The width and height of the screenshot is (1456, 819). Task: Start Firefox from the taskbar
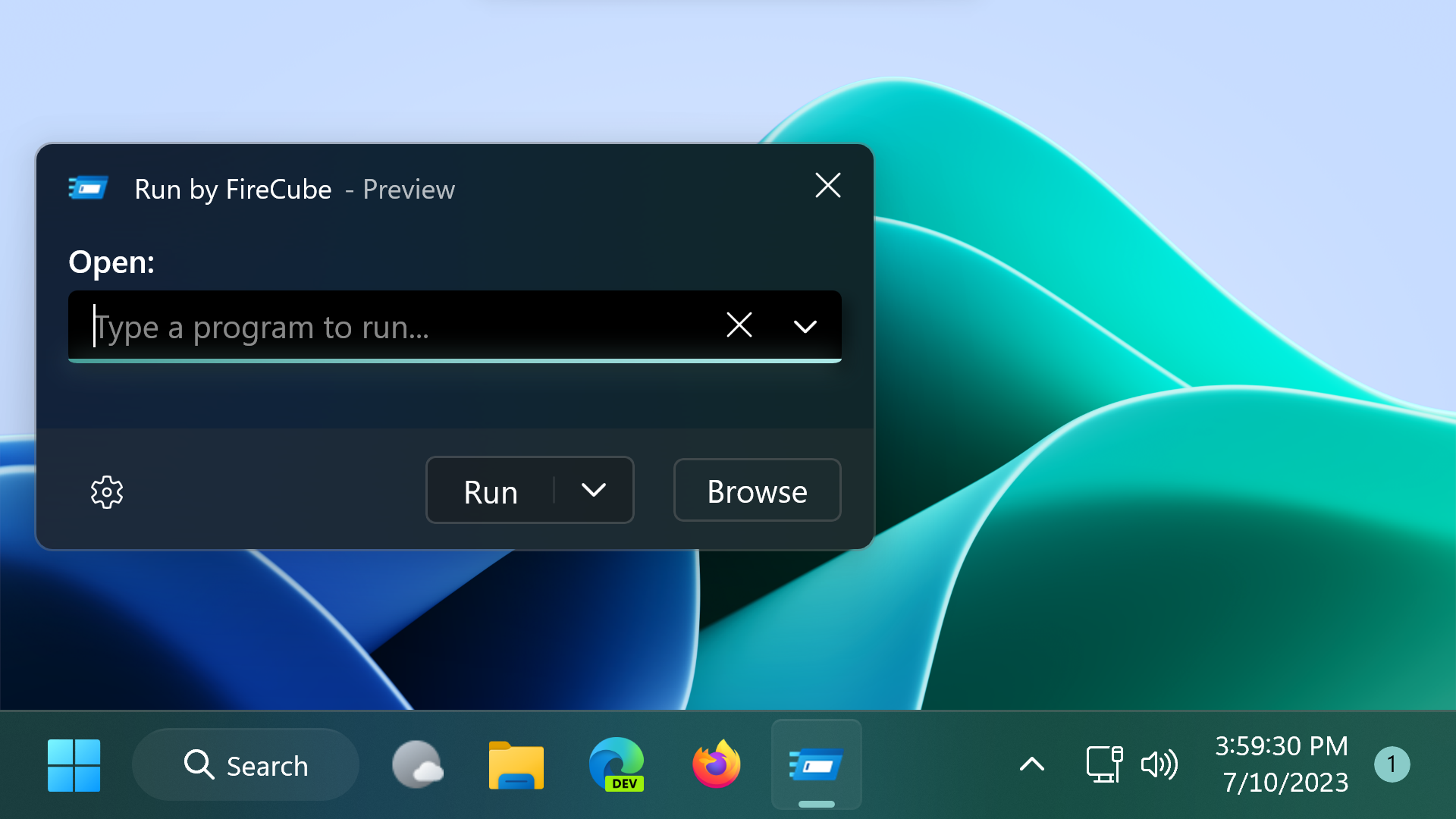pos(716,764)
